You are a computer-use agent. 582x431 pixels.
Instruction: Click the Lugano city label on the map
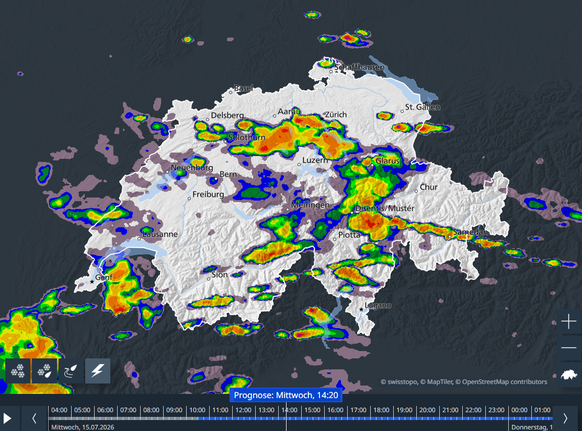click(378, 306)
